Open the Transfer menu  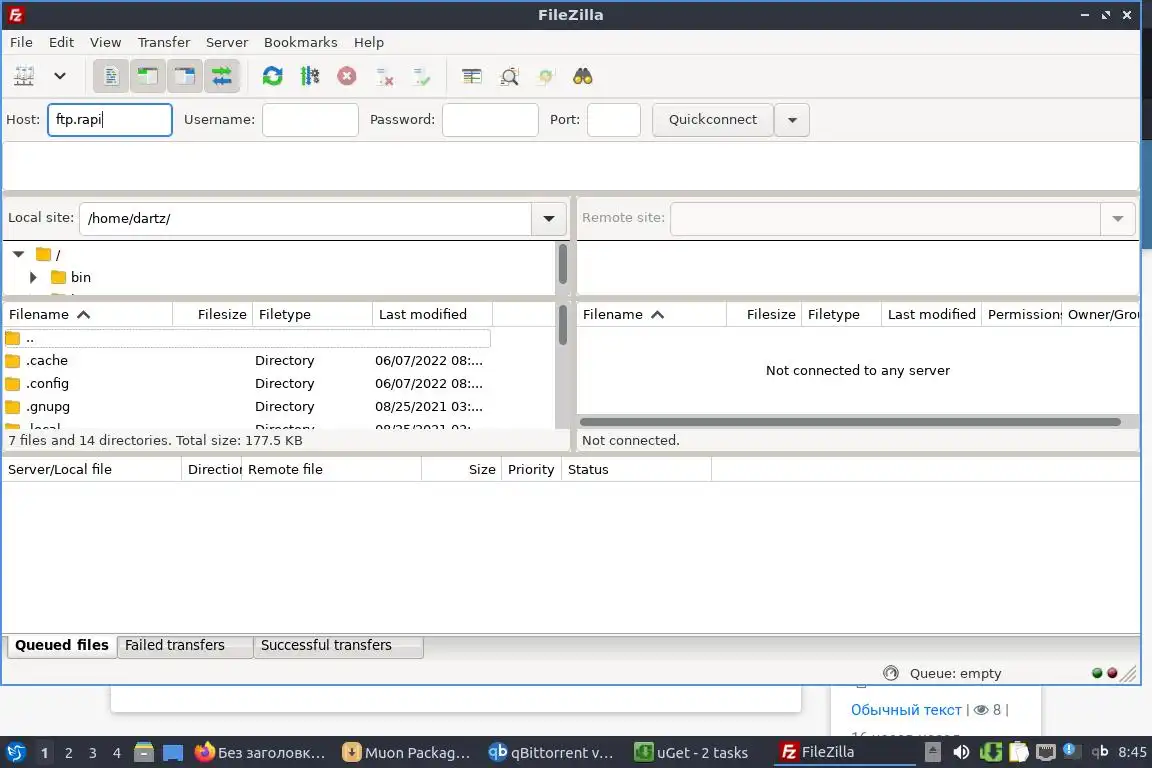(x=164, y=43)
